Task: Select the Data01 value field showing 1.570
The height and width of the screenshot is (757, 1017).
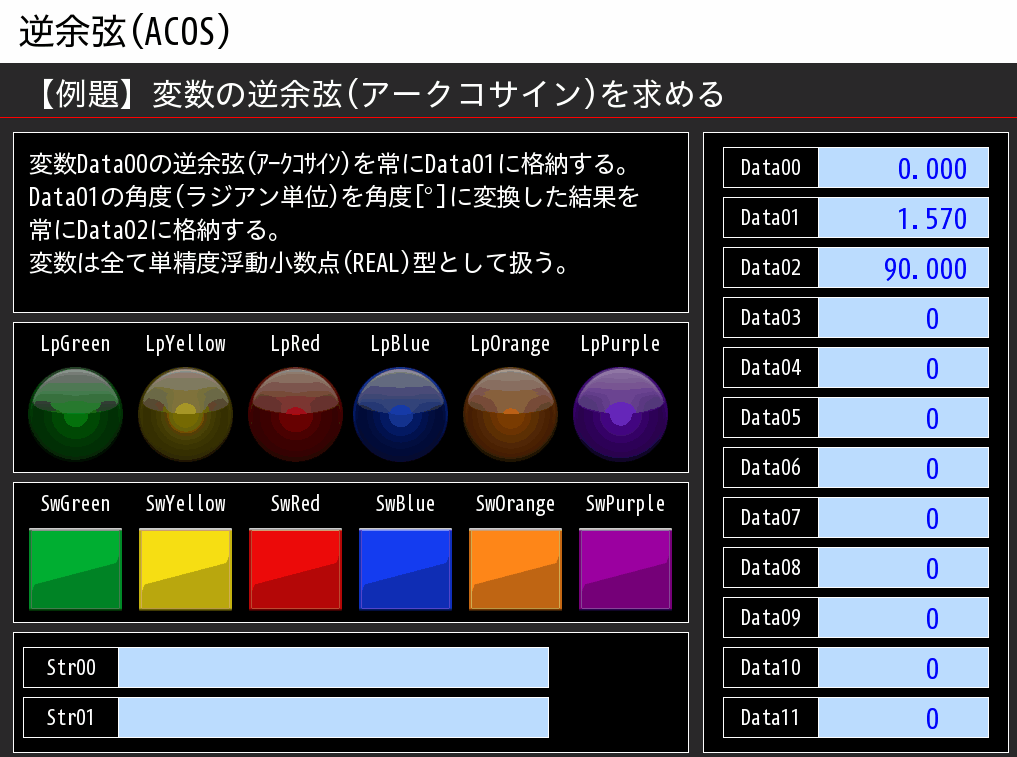Action: 903,217
